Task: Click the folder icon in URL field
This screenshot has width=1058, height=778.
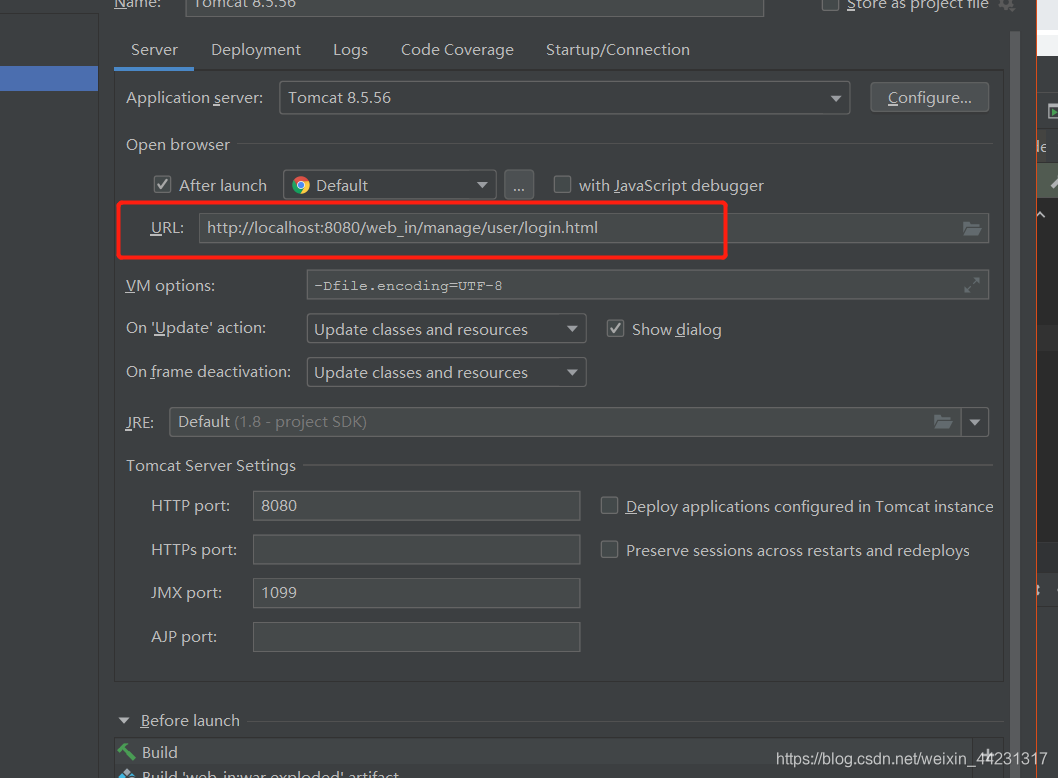Action: pyautogui.click(x=972, y=229)
